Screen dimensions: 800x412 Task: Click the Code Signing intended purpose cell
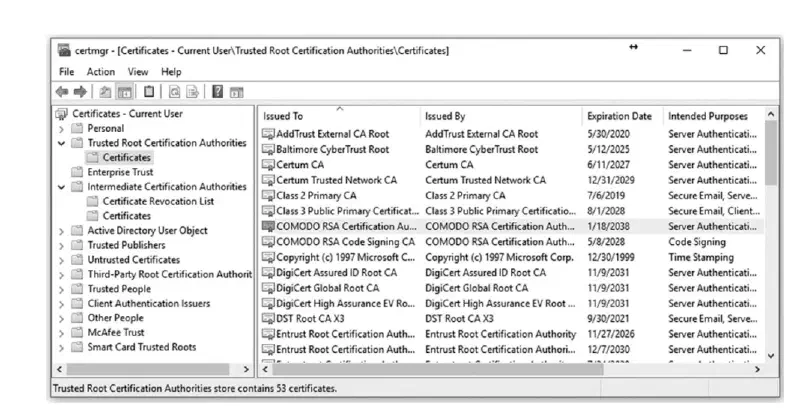[697, 242]
